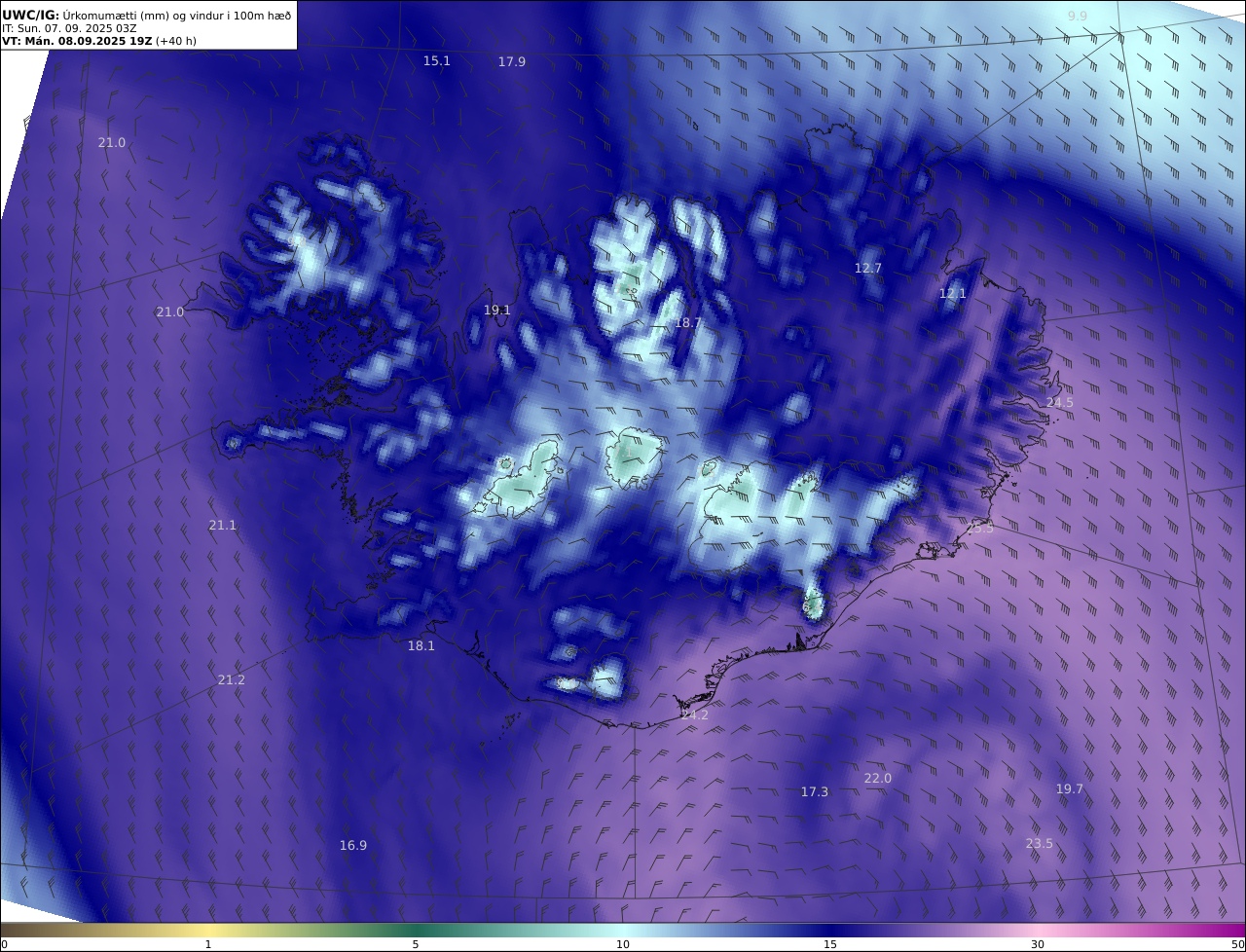This screenshot has width=1246, height=952.
Task: Click the 18.7 value label
Action: 688,322
